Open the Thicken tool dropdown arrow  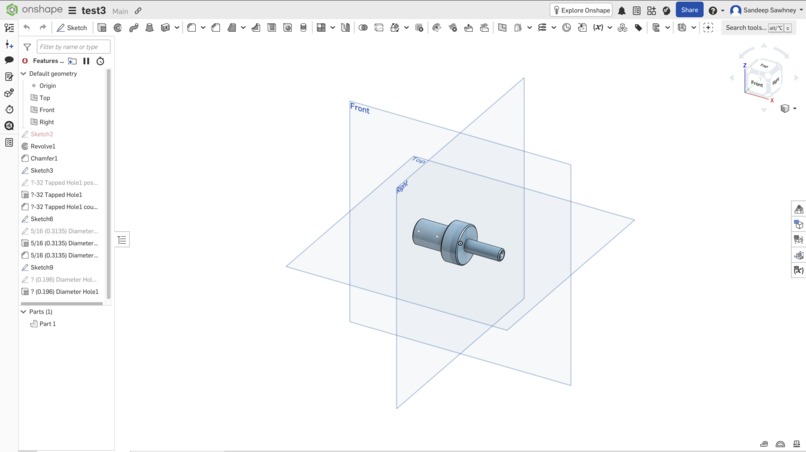(177, 28)
